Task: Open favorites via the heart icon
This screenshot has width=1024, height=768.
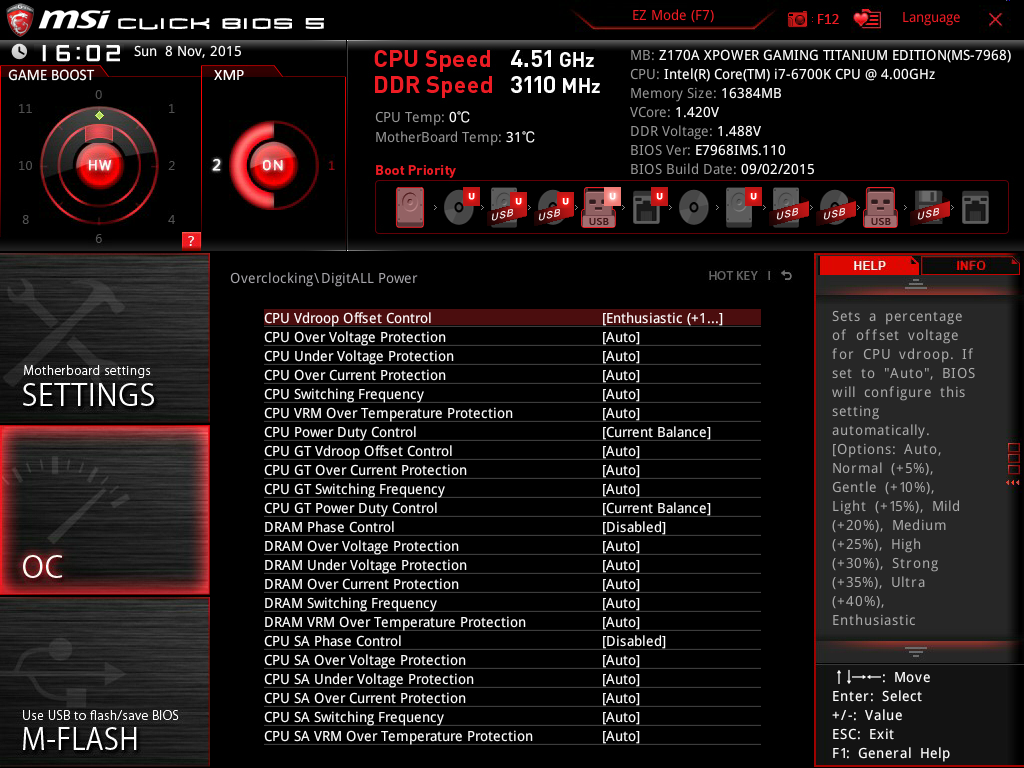Action: [x=867, y=19]
